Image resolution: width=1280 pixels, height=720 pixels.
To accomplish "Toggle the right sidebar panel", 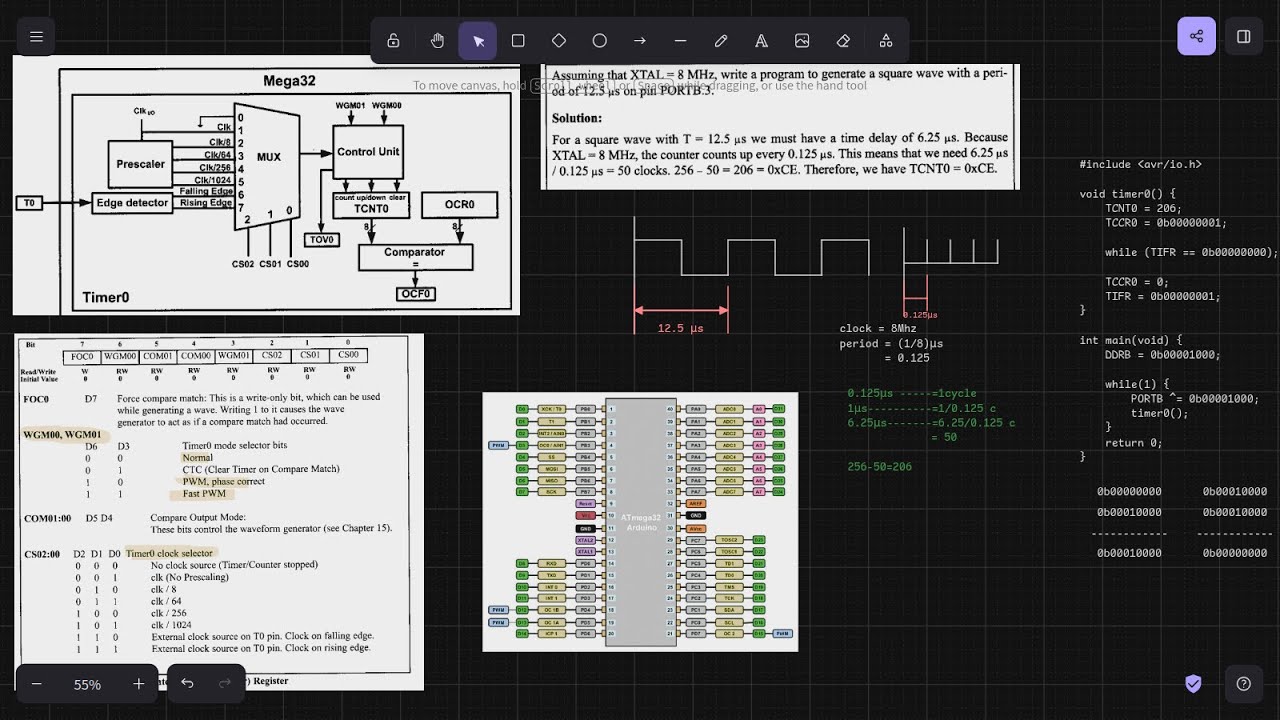I will tap(1243, 37).
